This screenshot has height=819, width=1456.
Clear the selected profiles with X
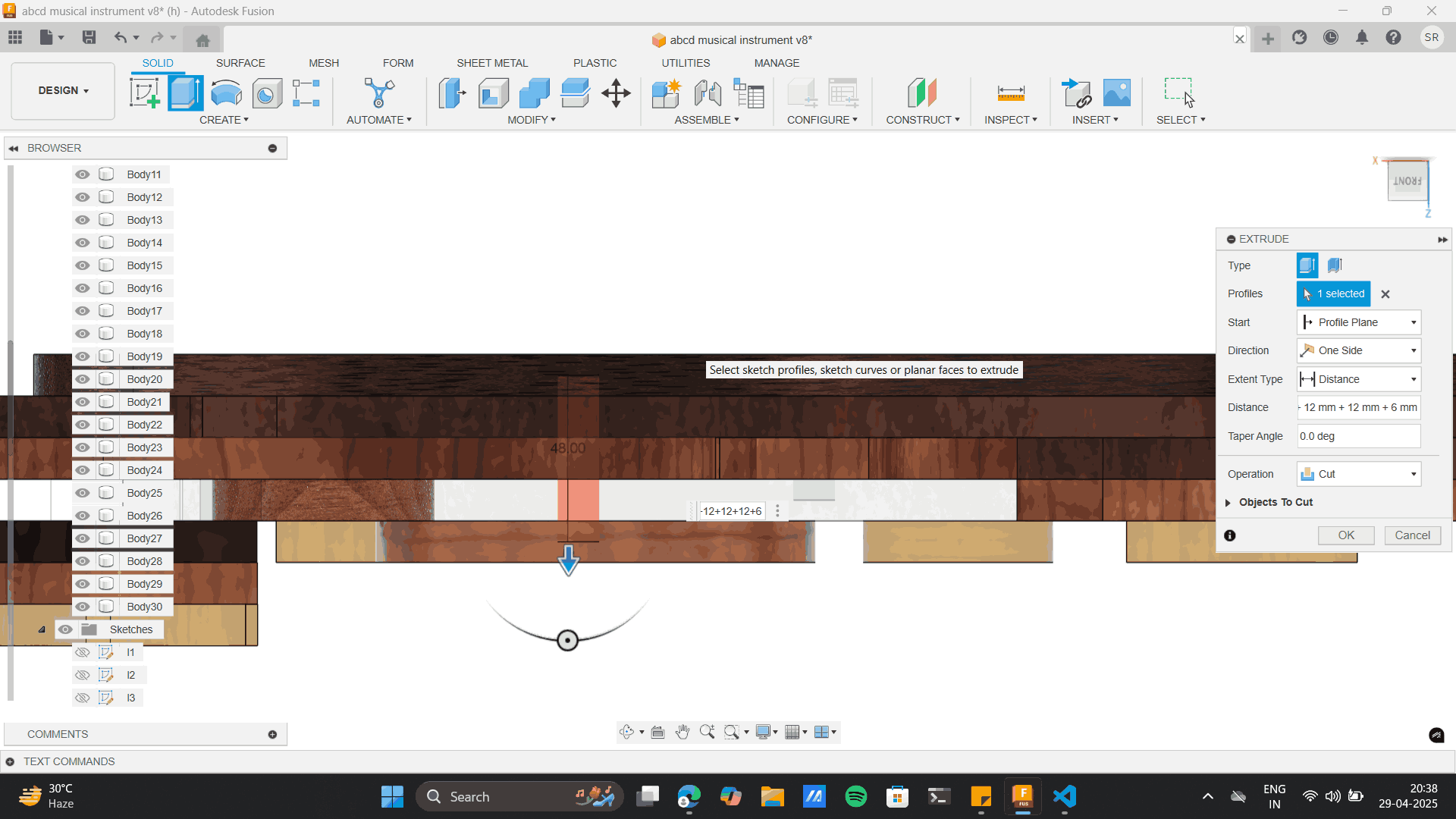click(1385, 294)
